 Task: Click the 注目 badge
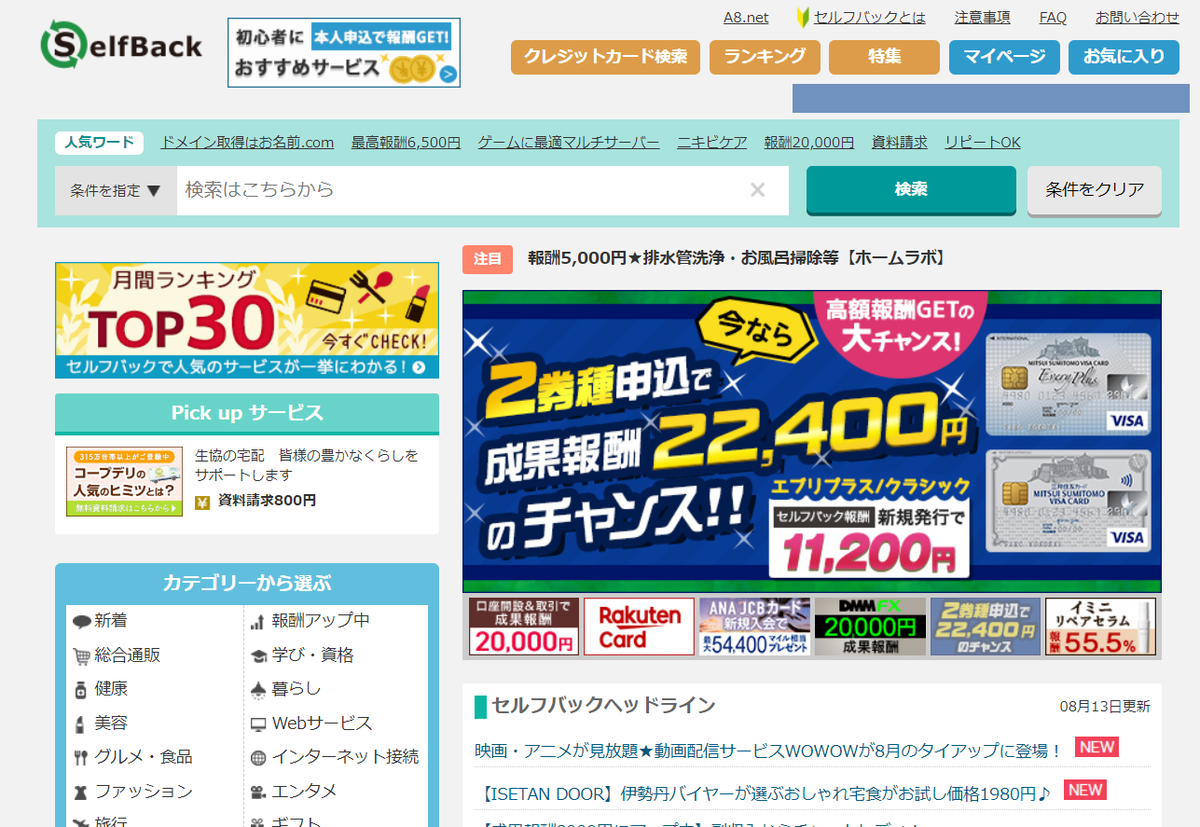coord(488,258)
